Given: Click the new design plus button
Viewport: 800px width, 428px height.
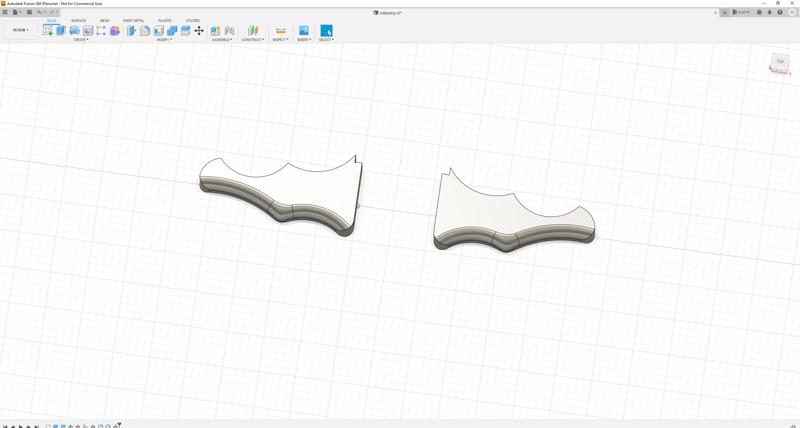Looking at the screenshot, I should pos(724,12).
